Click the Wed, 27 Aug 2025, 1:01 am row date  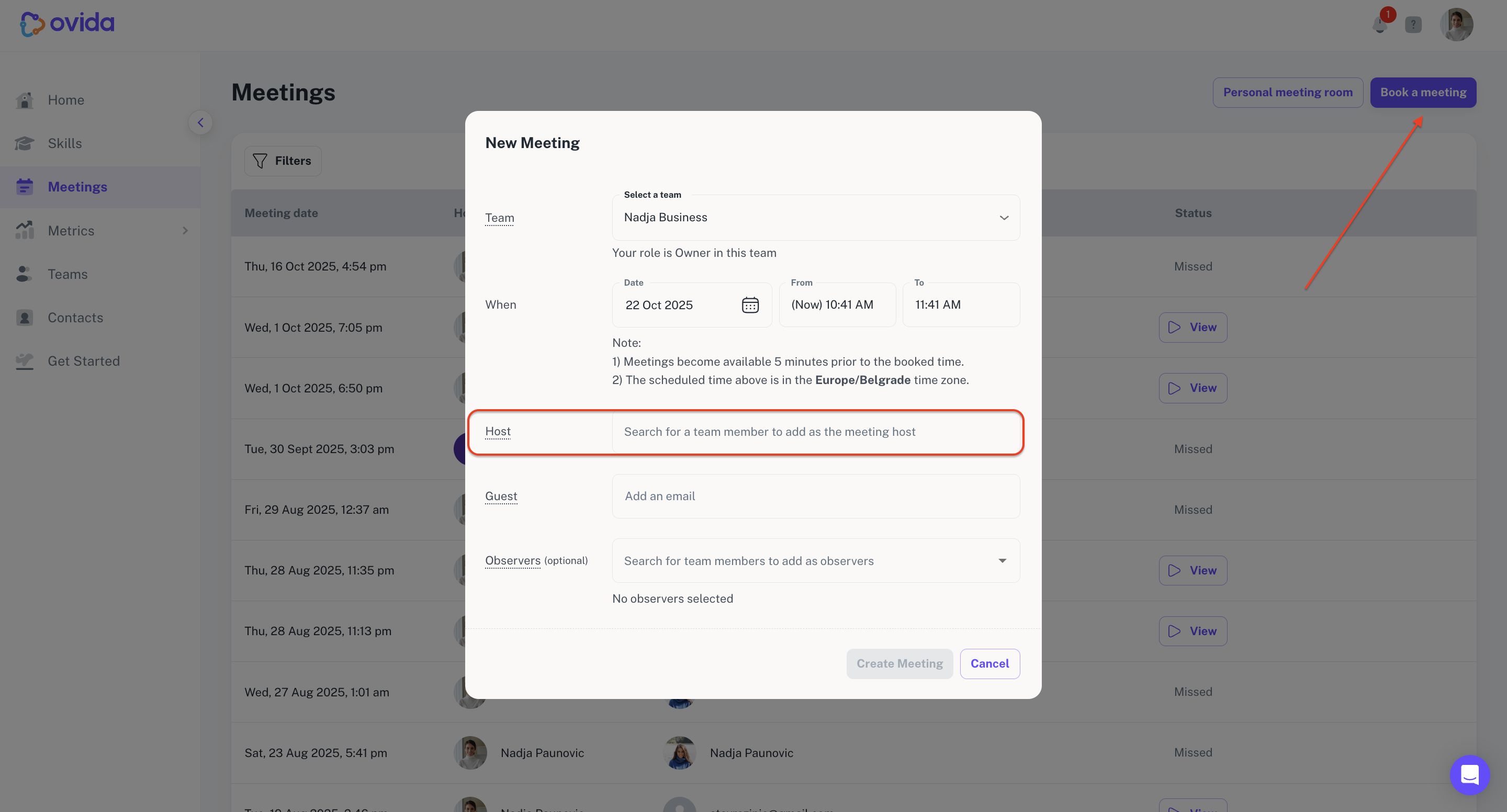pos(317,692)
